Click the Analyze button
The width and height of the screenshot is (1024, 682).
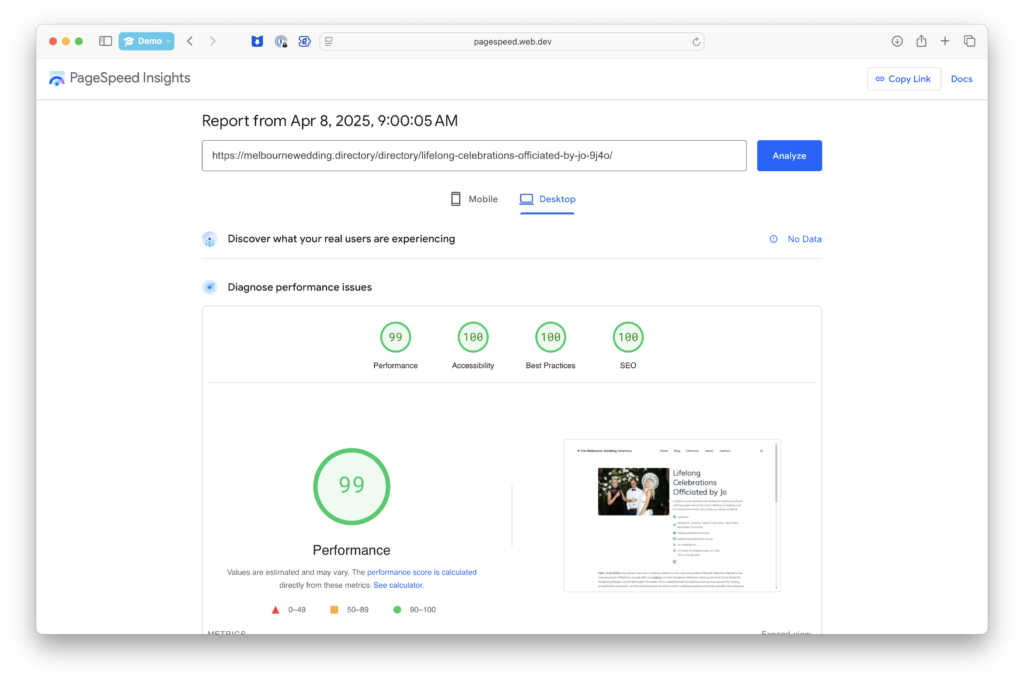[789, 155]
